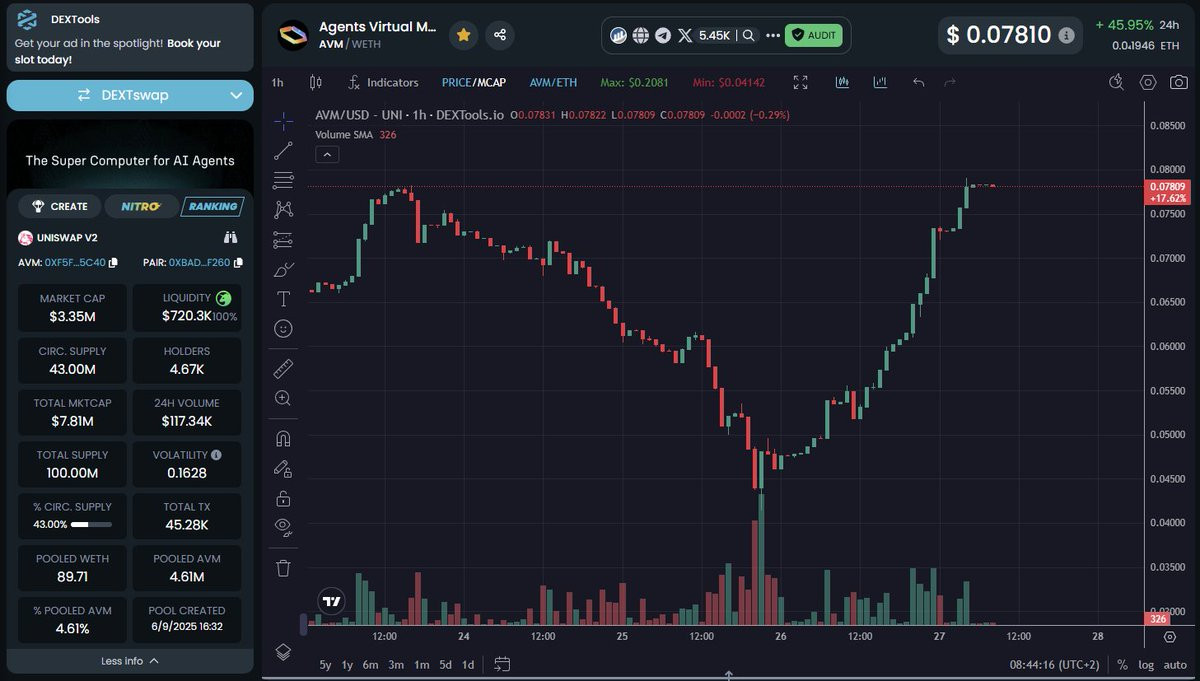
Task: Open the timezone clock menu 08:44:16
Action: point(1054,664)
